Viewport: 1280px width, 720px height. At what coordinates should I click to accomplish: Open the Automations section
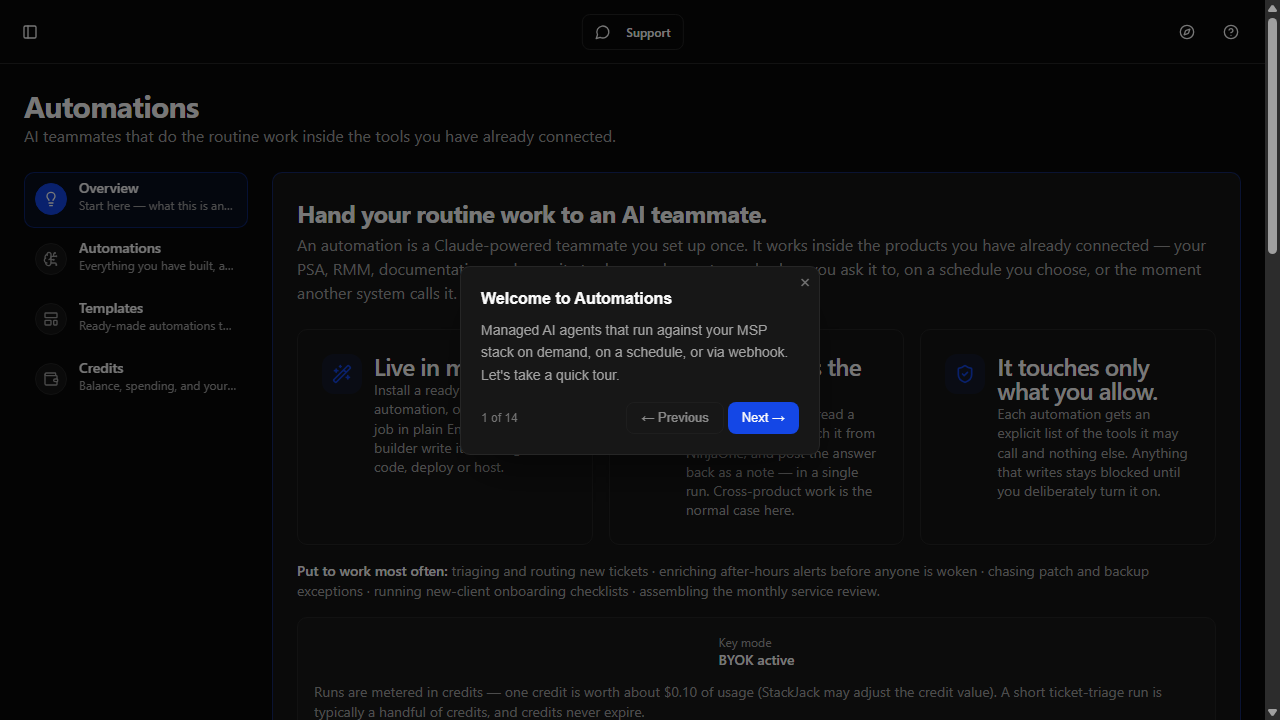pyautogui.click(x=136, y=259)
